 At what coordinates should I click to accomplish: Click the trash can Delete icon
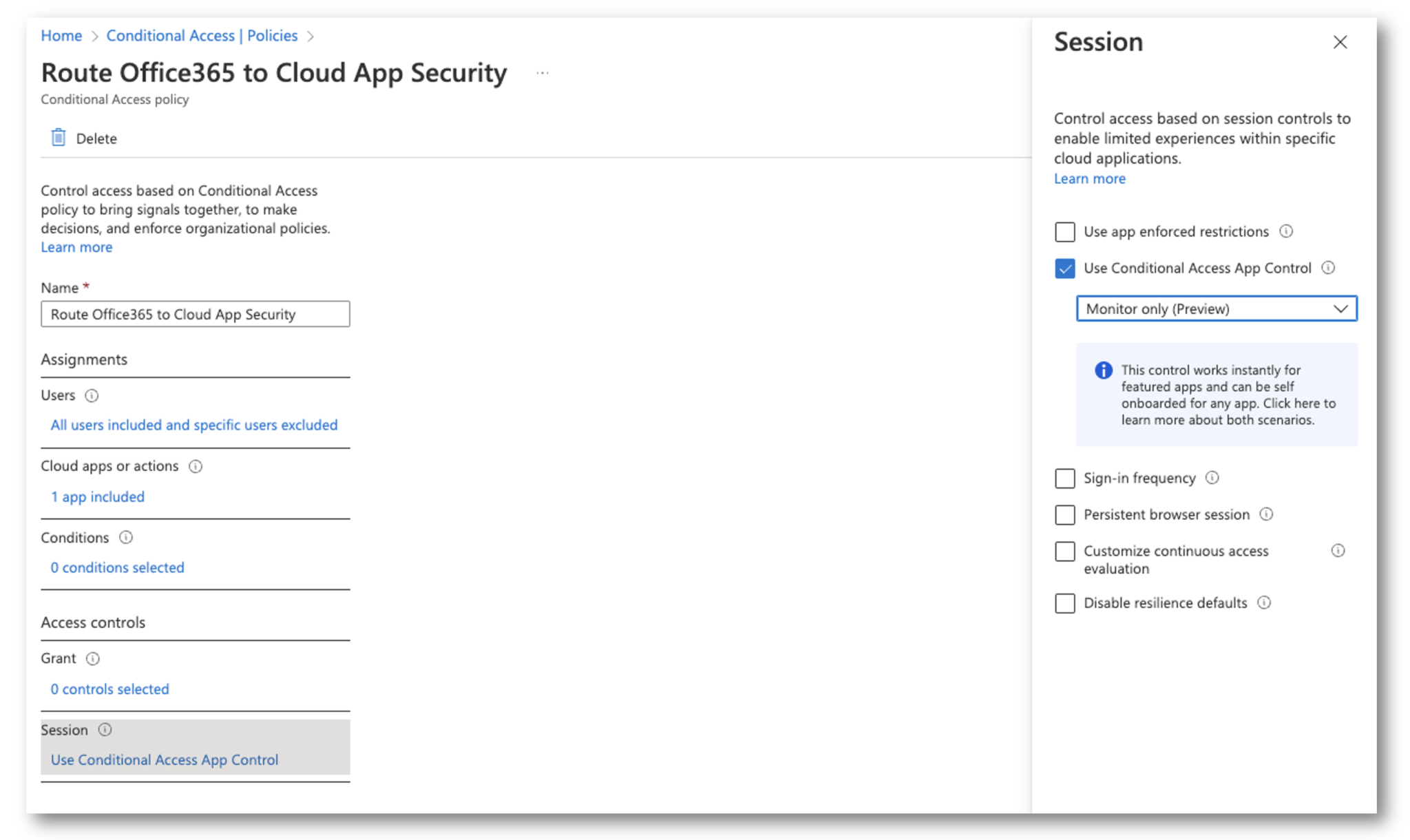[59, 138]
